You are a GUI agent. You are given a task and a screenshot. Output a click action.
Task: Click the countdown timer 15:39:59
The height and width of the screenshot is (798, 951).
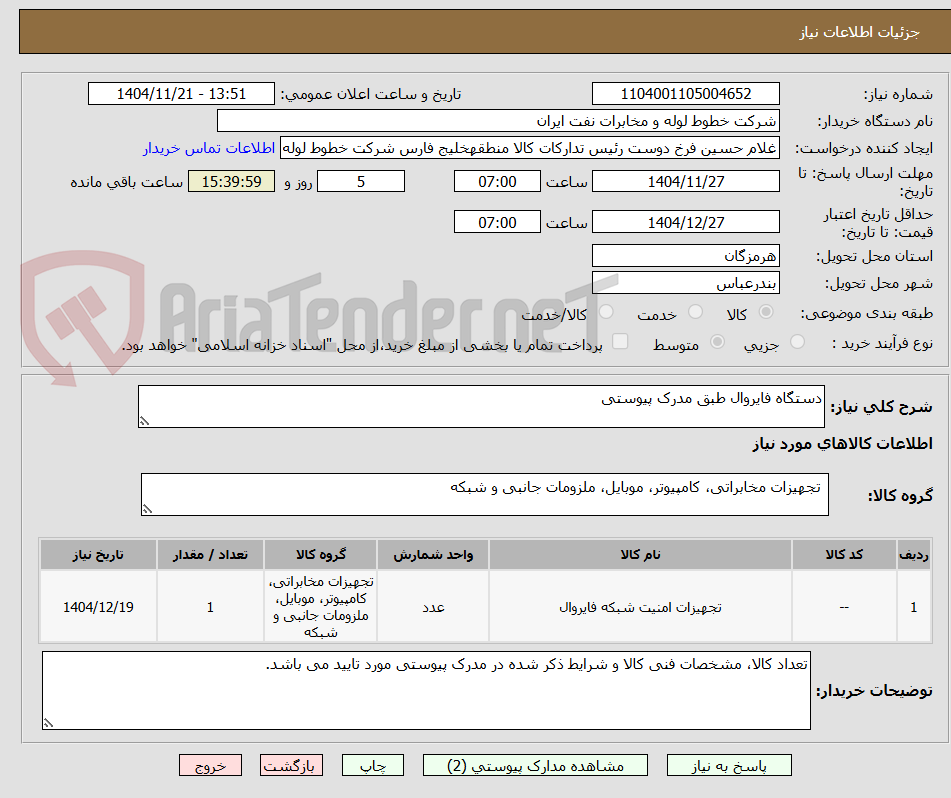(x=231, y=181)
